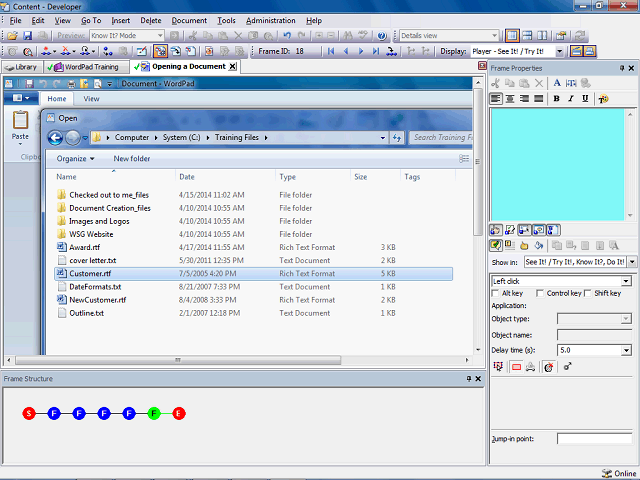Viewport: 640px width, 480px height.
Task: Toggle the See It player display button
Action: tap(576, 51)
